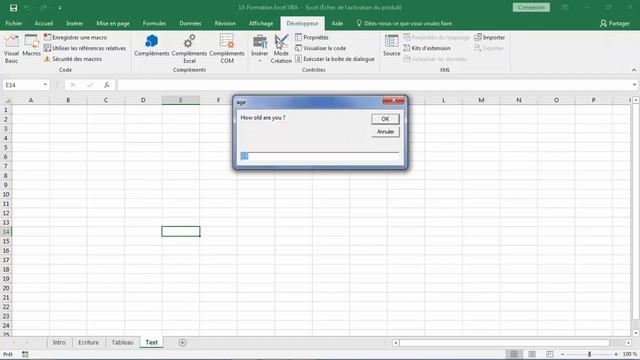
Task: Select all cells with corner button
Action: (6, 100)
